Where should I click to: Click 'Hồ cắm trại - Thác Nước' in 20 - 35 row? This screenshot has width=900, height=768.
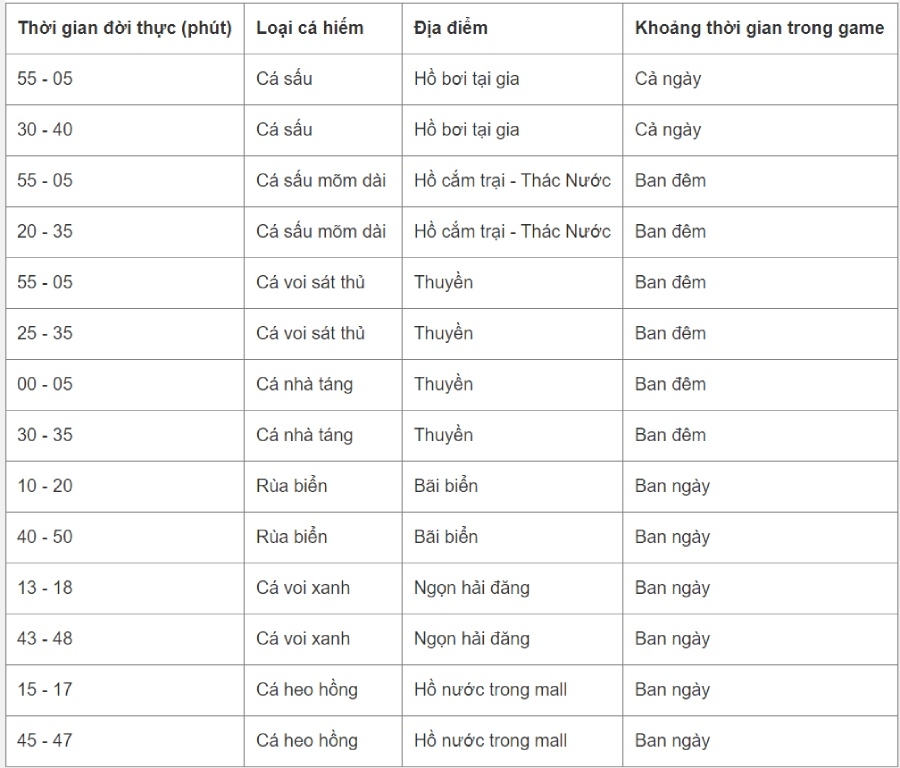coord(512,231)
